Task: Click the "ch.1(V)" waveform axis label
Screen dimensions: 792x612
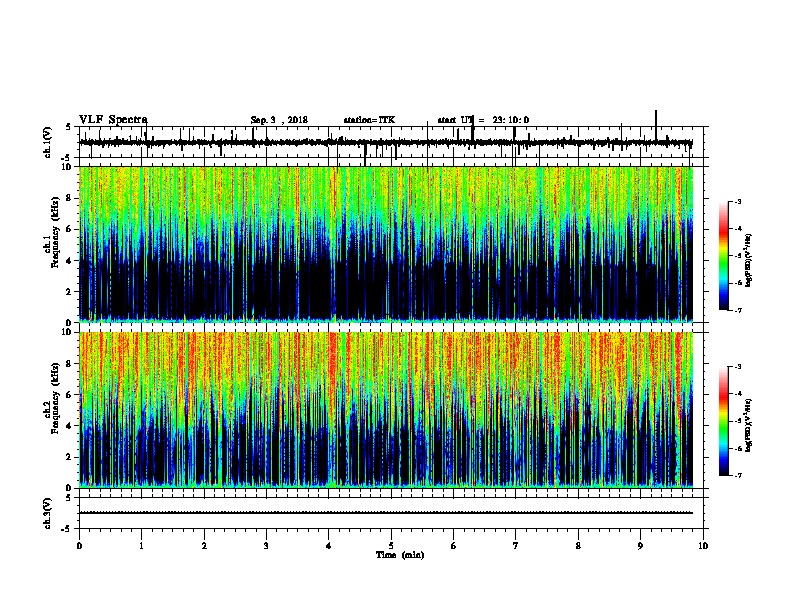Action: [47, 142]
